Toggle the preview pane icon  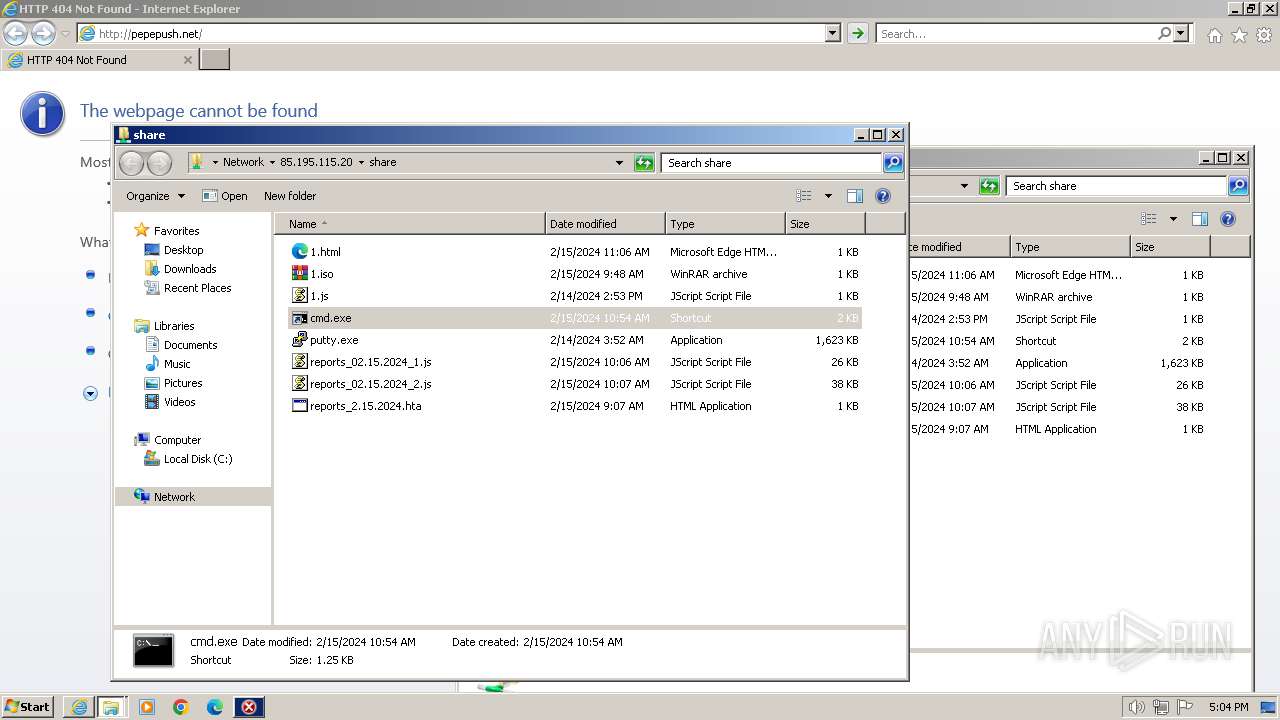point(855,196)
